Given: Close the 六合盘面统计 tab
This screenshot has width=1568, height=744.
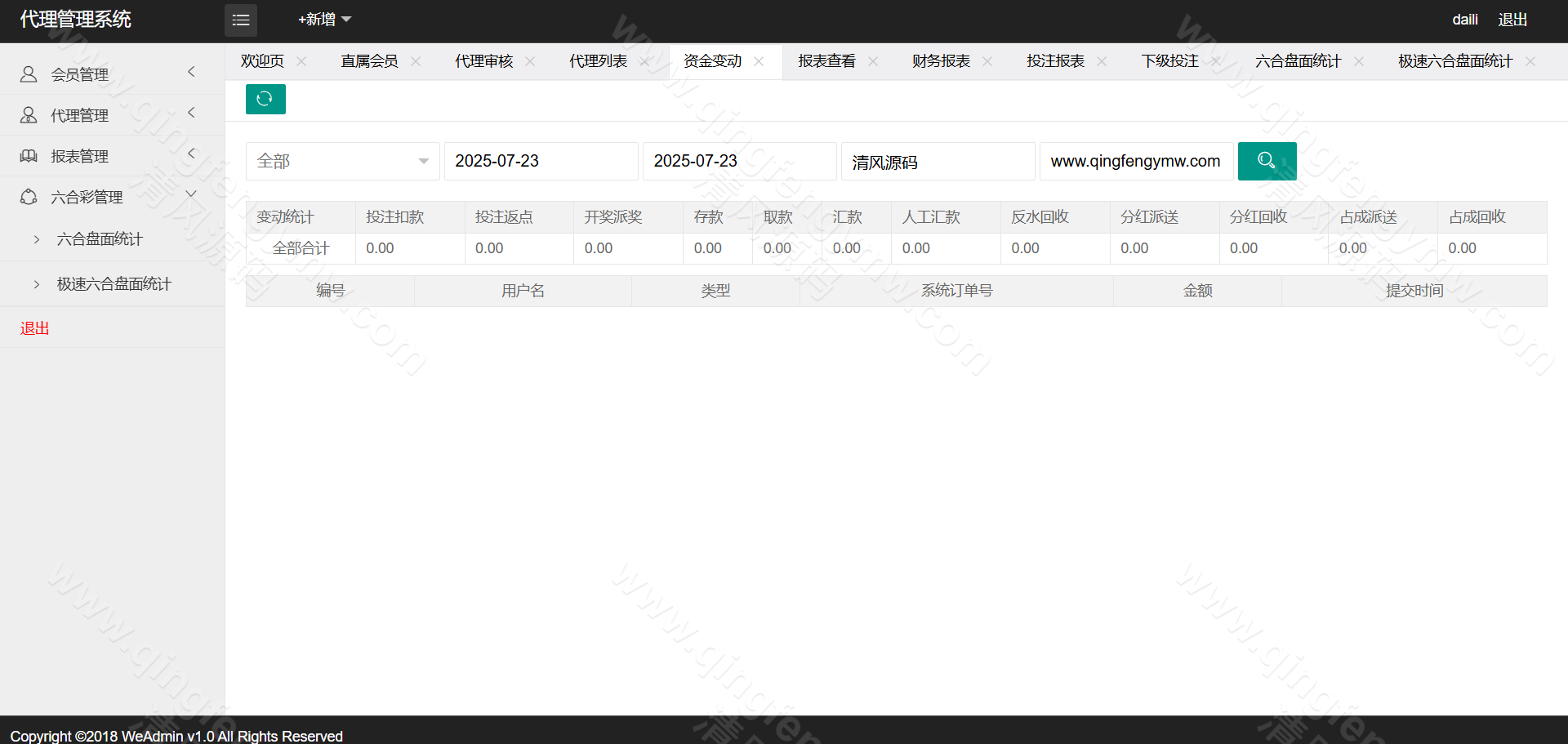Looking at the screenshot, I should tap(1359, 61).
